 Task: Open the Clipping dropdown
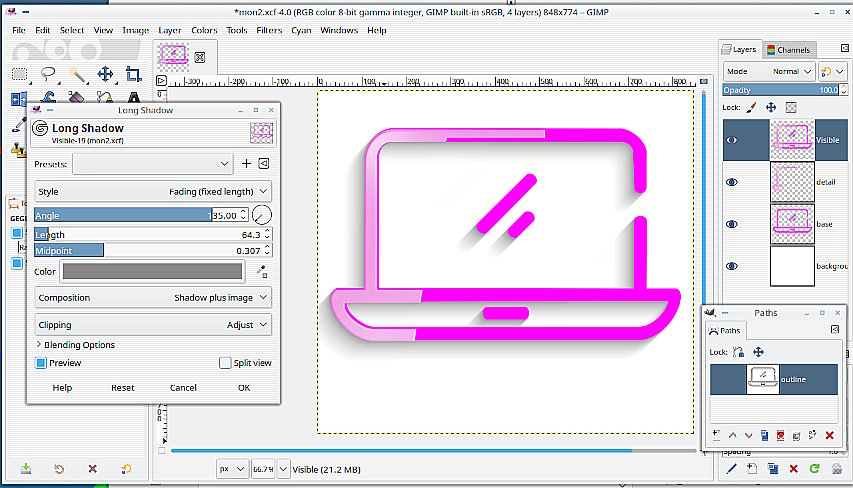click(x=153, y=325)
